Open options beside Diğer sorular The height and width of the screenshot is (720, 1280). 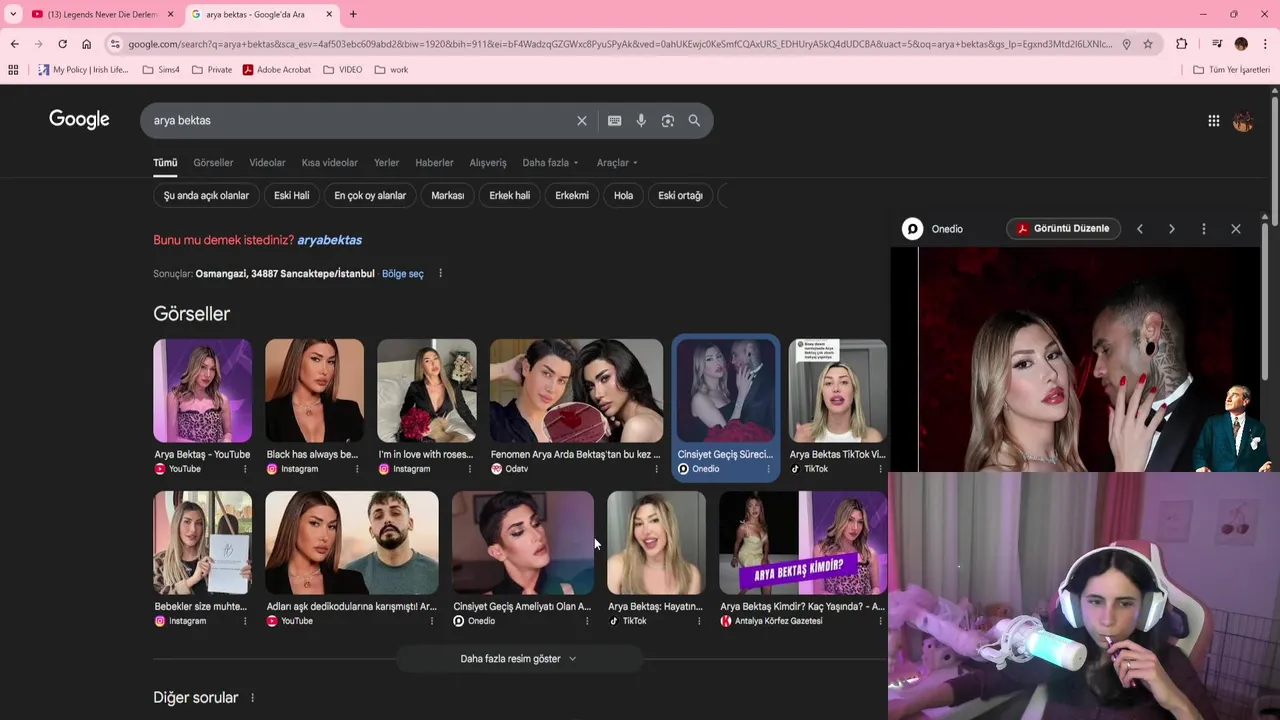tap(252, 698)
